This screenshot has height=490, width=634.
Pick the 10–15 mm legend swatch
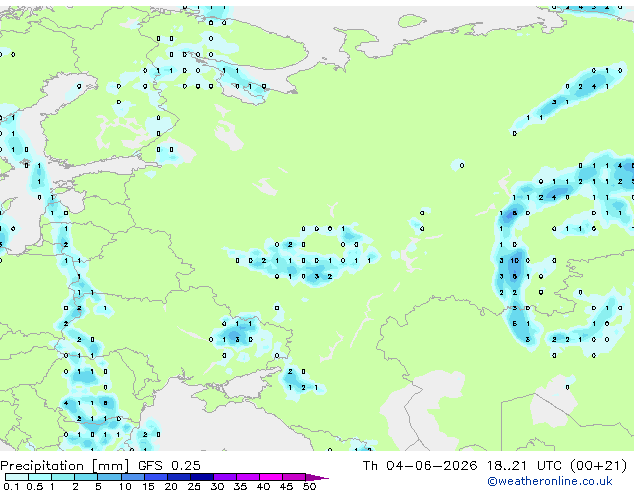(x=132, y=477)
